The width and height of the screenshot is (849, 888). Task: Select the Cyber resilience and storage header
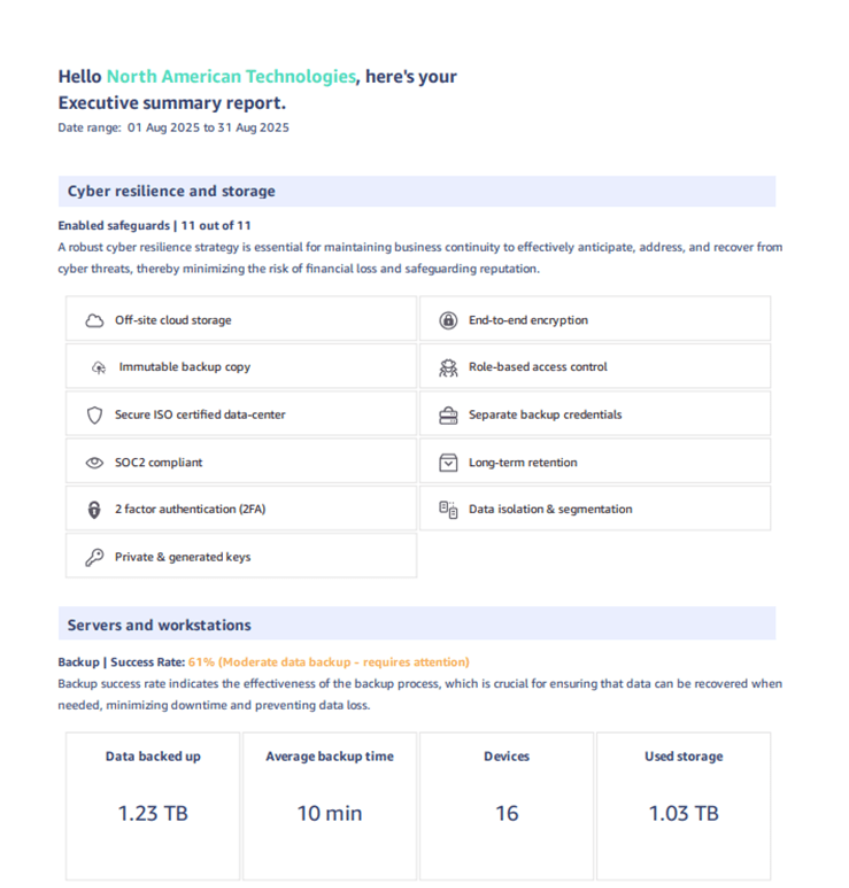coord(171,191)
